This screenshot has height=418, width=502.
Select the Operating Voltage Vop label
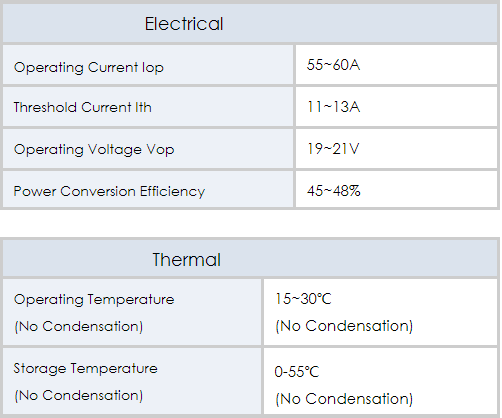pyautogui.click(x=94, y=150)
